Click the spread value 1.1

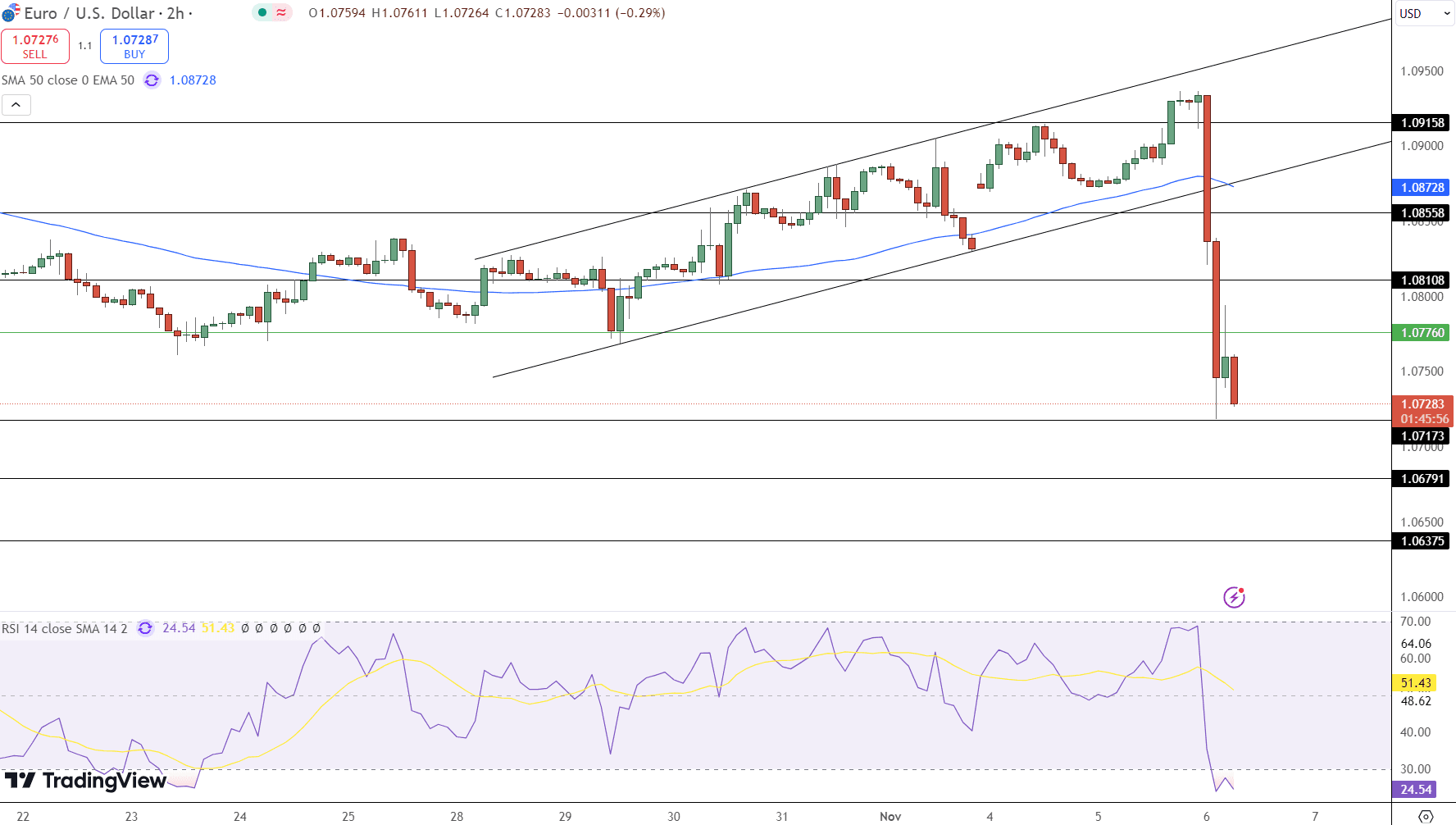coord(85,46)
